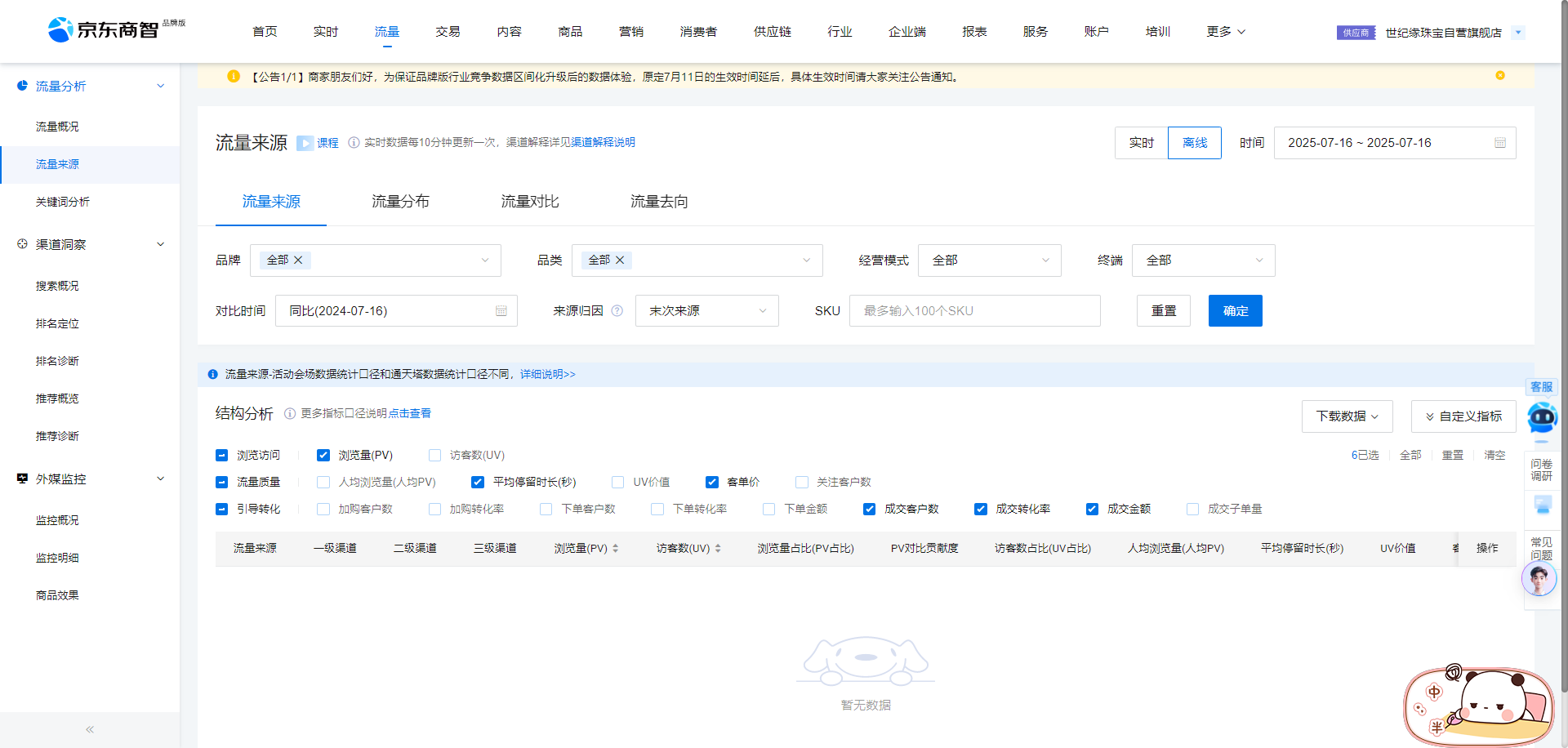Switch to the 流量分布 tab
This screenshot has height=748, width=1568.
tap(400, 202)
